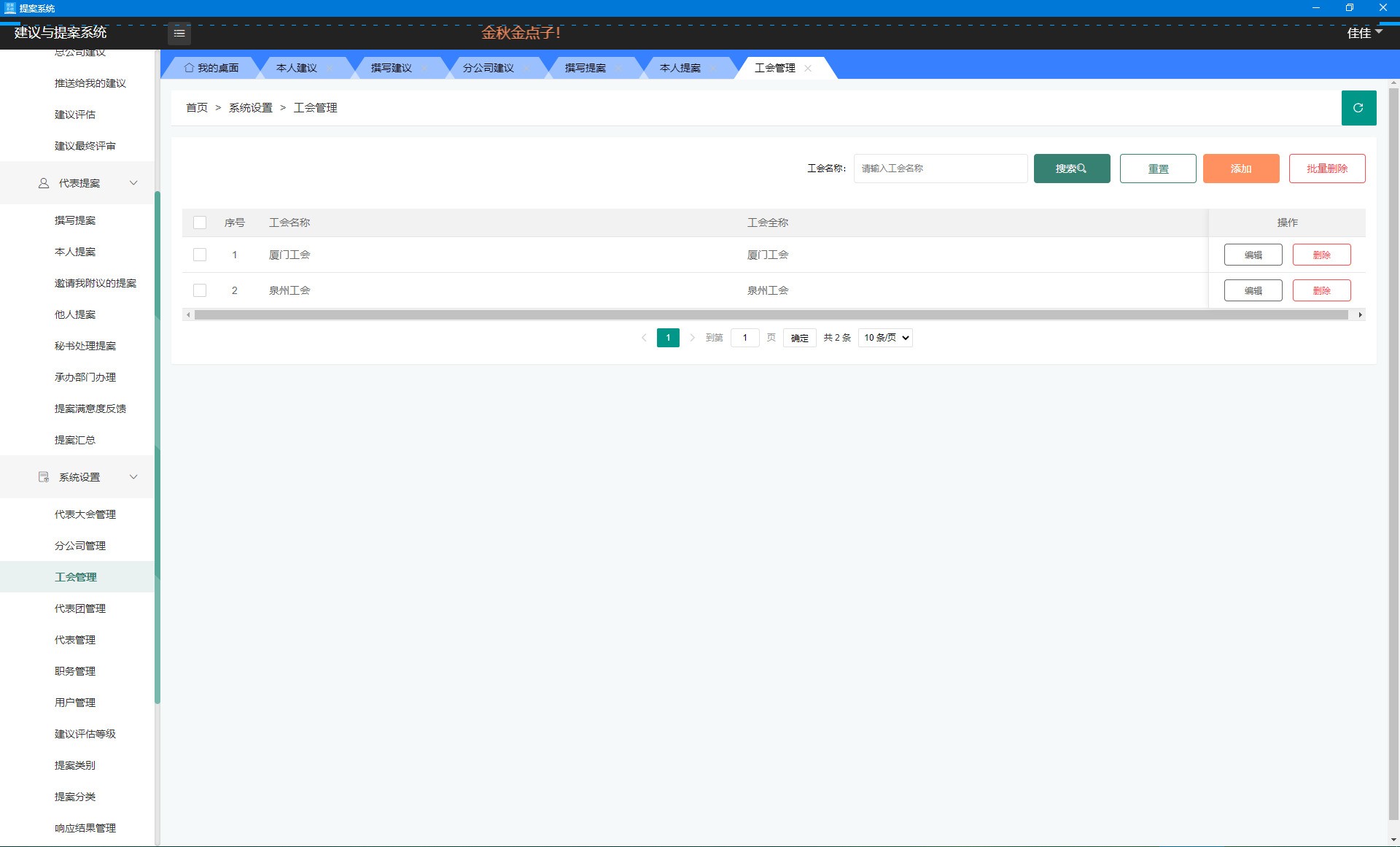The height and width of the screenshot is (847, 1400).
Task: Close the 工会管理 tab
Action: click(x=808, y=68)
